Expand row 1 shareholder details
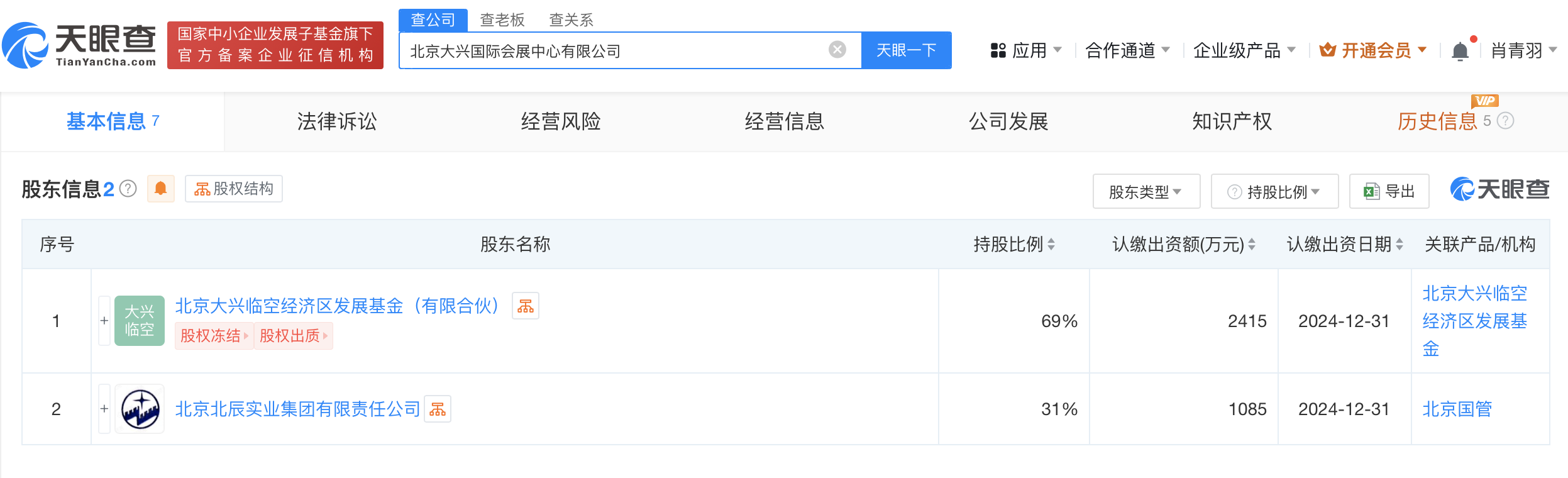The height and width of the screenshot is (478, 1568). tap(104, 321)
